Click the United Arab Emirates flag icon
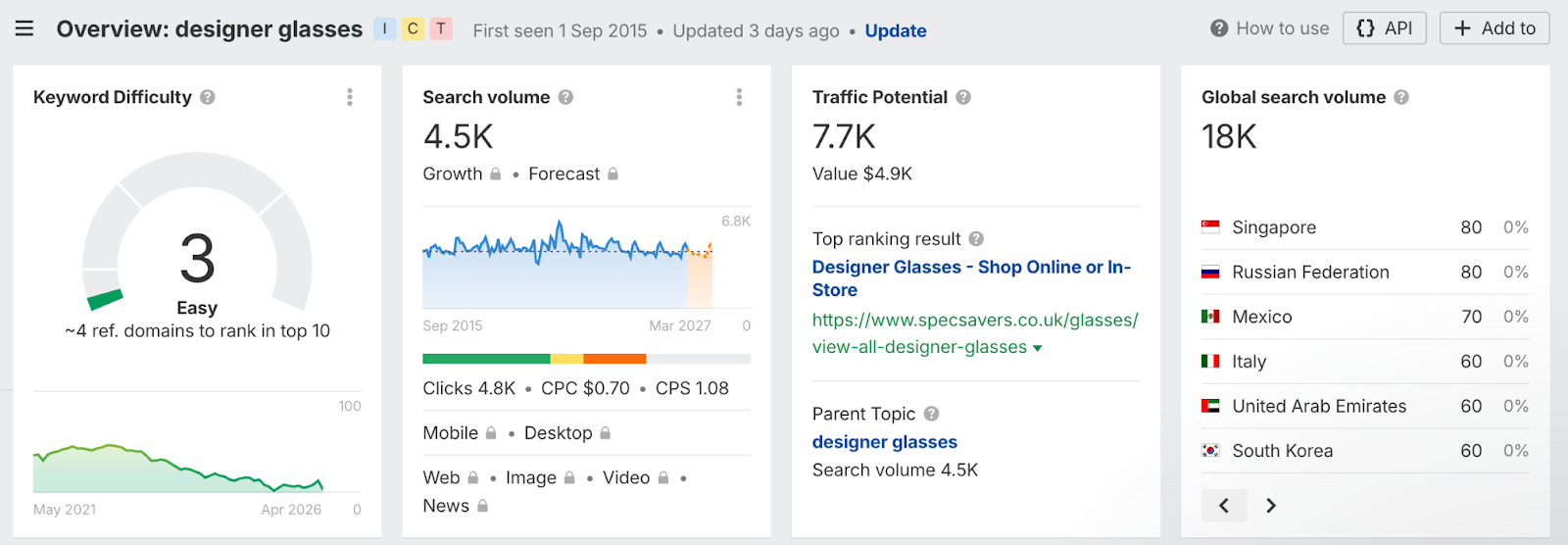 [x=1210, y=406]
